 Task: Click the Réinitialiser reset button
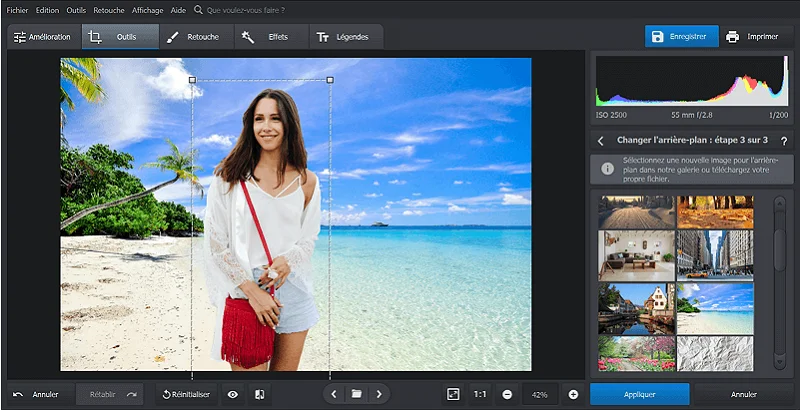pyautogui.click(x=186, y=395)
